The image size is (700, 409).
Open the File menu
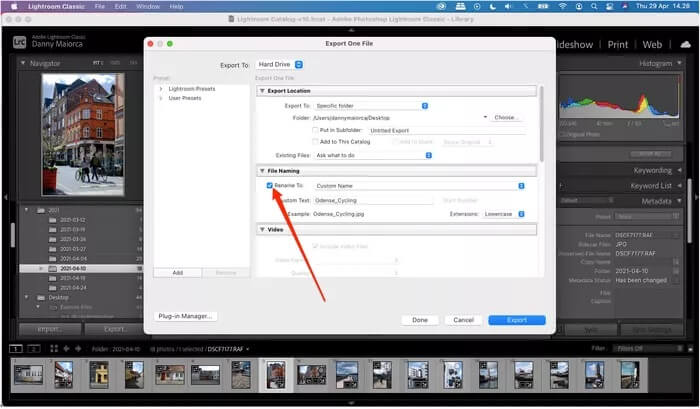pos(100,6)
